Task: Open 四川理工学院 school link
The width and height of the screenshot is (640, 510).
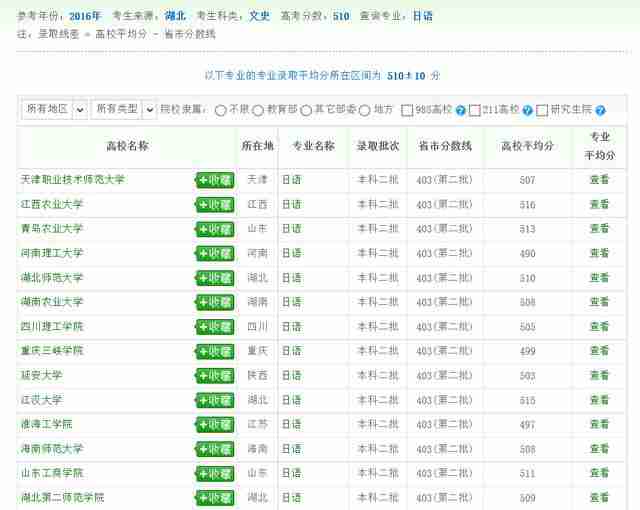Action: (x=52, y=326)
